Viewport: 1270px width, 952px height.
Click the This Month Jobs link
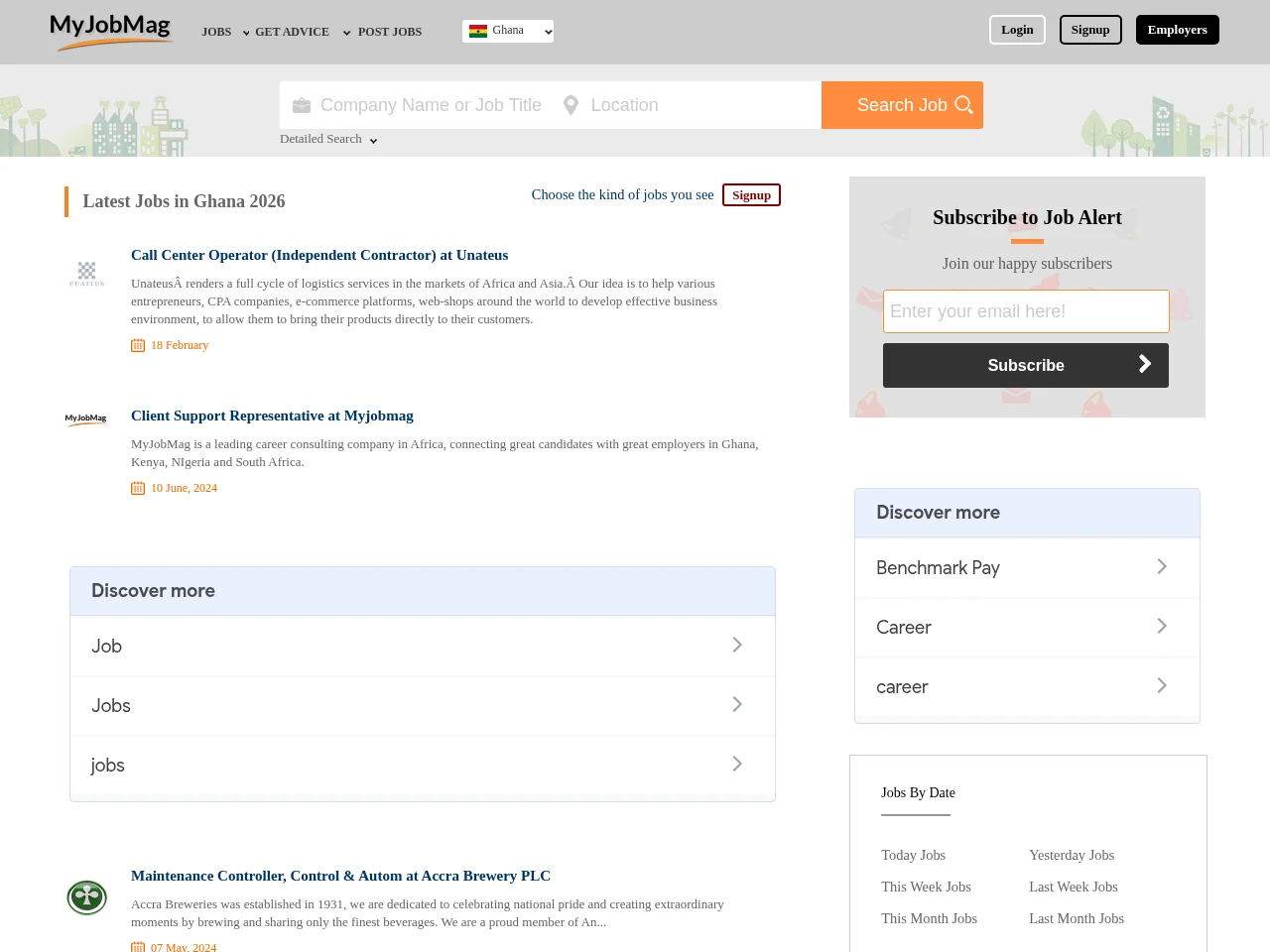(x=929, y=918)
